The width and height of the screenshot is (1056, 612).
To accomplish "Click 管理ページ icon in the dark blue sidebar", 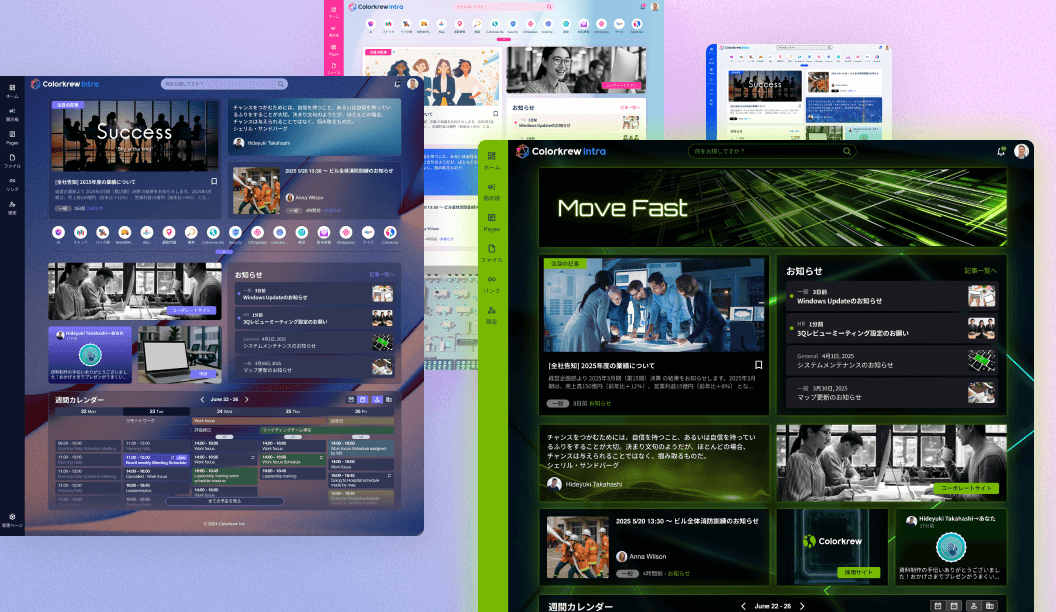I will pyautogui.click(x=12, y=518).
